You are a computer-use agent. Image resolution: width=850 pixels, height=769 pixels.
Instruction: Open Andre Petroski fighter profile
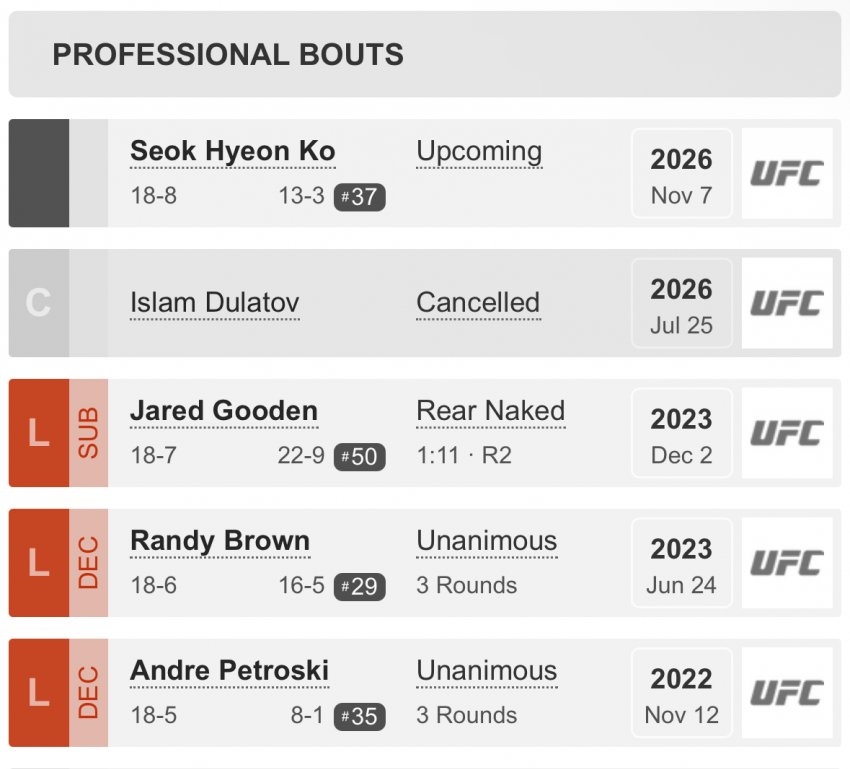[229, 670]
